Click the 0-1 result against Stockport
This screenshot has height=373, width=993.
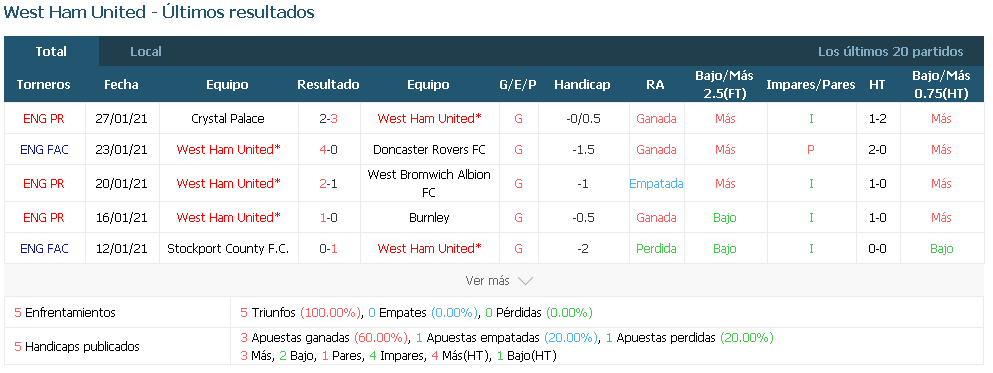328,249
